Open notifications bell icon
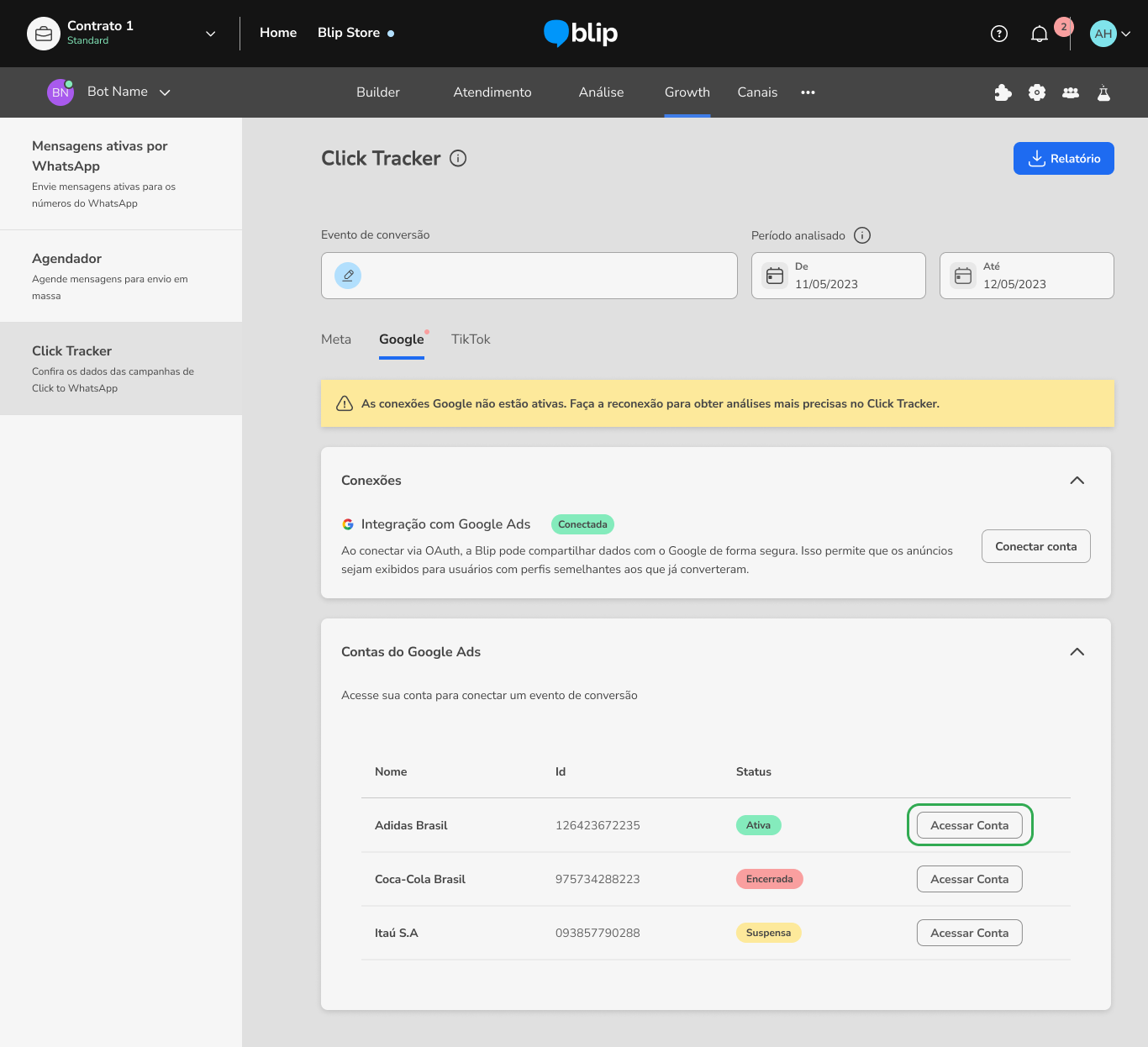 pyautogui.click(x=1040, y=34)
